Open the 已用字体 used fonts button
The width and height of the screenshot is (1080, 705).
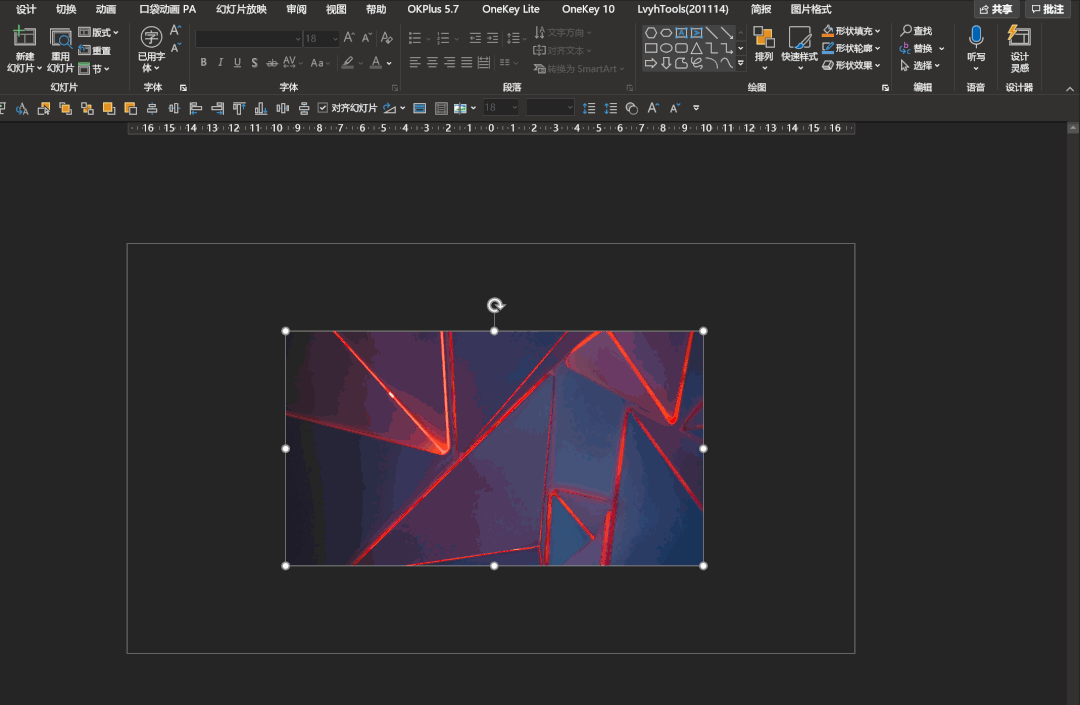click(151, 50)
